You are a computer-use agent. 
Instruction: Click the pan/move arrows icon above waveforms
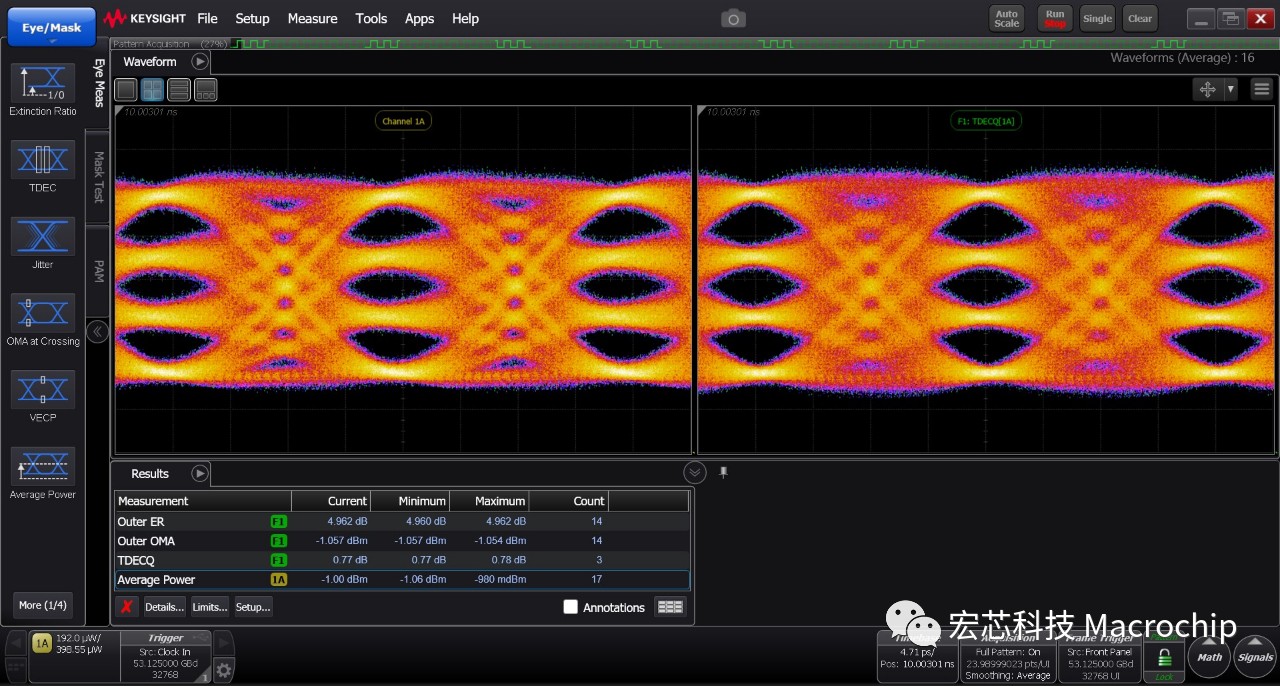point(1208,89)
